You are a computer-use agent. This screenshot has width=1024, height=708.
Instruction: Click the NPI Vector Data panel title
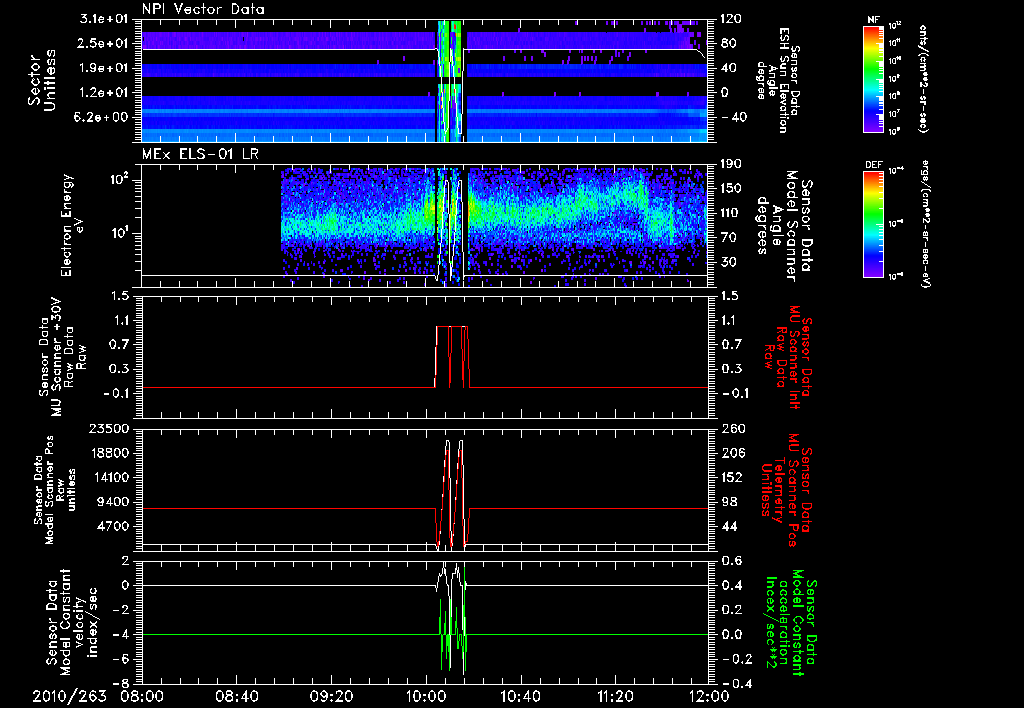pyautogui.click(x=202, y=10)
